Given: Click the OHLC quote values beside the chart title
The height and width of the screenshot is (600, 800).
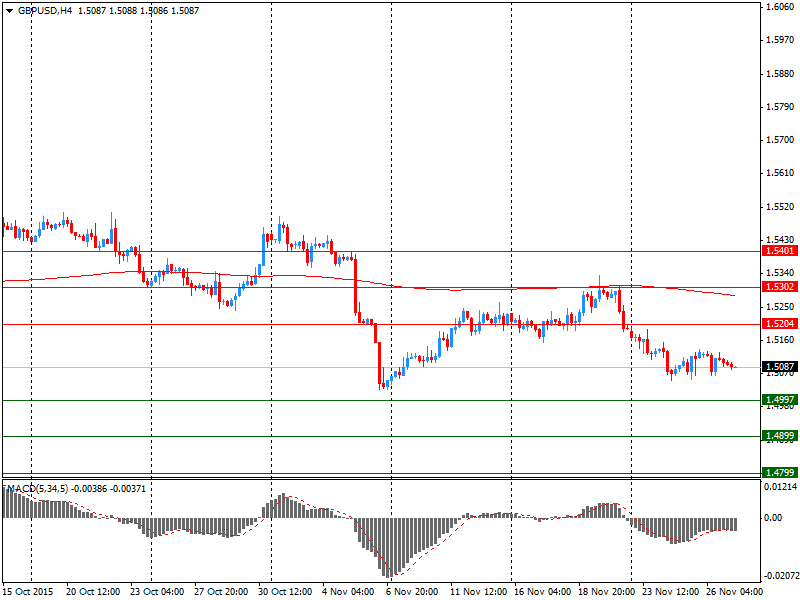Looking at the screenshot, I should 139,11.
